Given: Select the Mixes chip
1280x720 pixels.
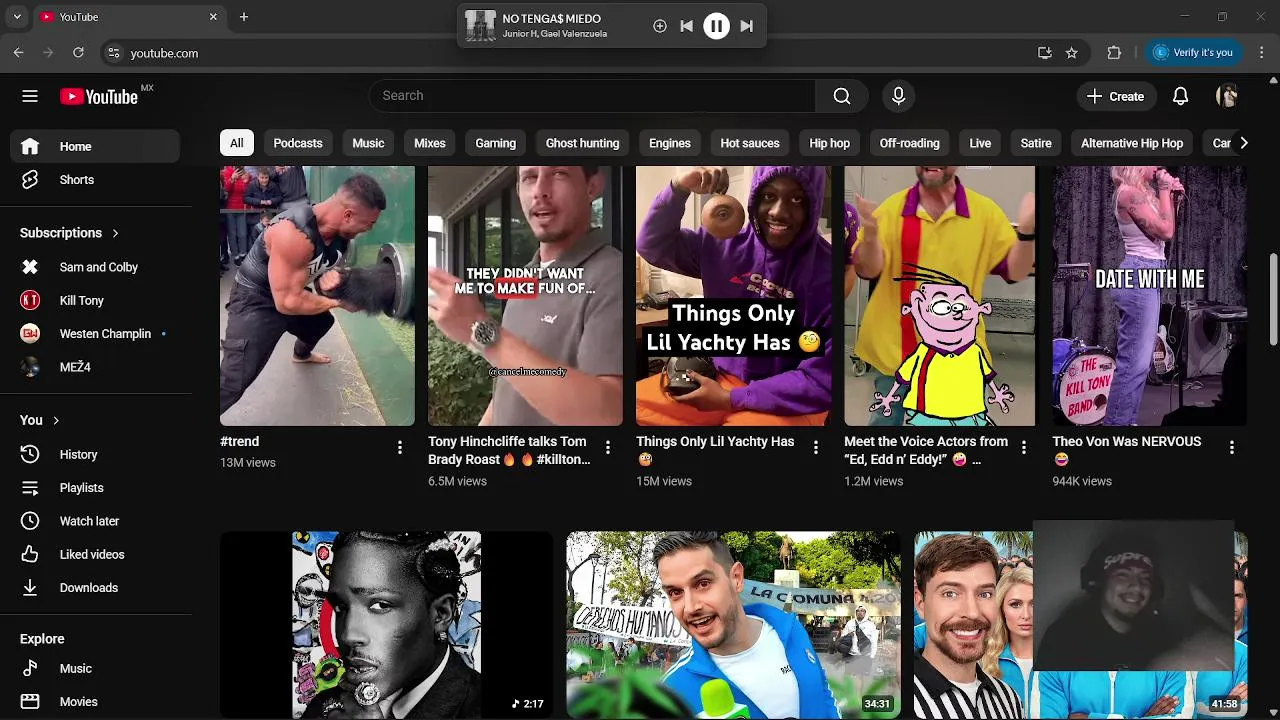Looking at the screenshot, I should 430,143.
